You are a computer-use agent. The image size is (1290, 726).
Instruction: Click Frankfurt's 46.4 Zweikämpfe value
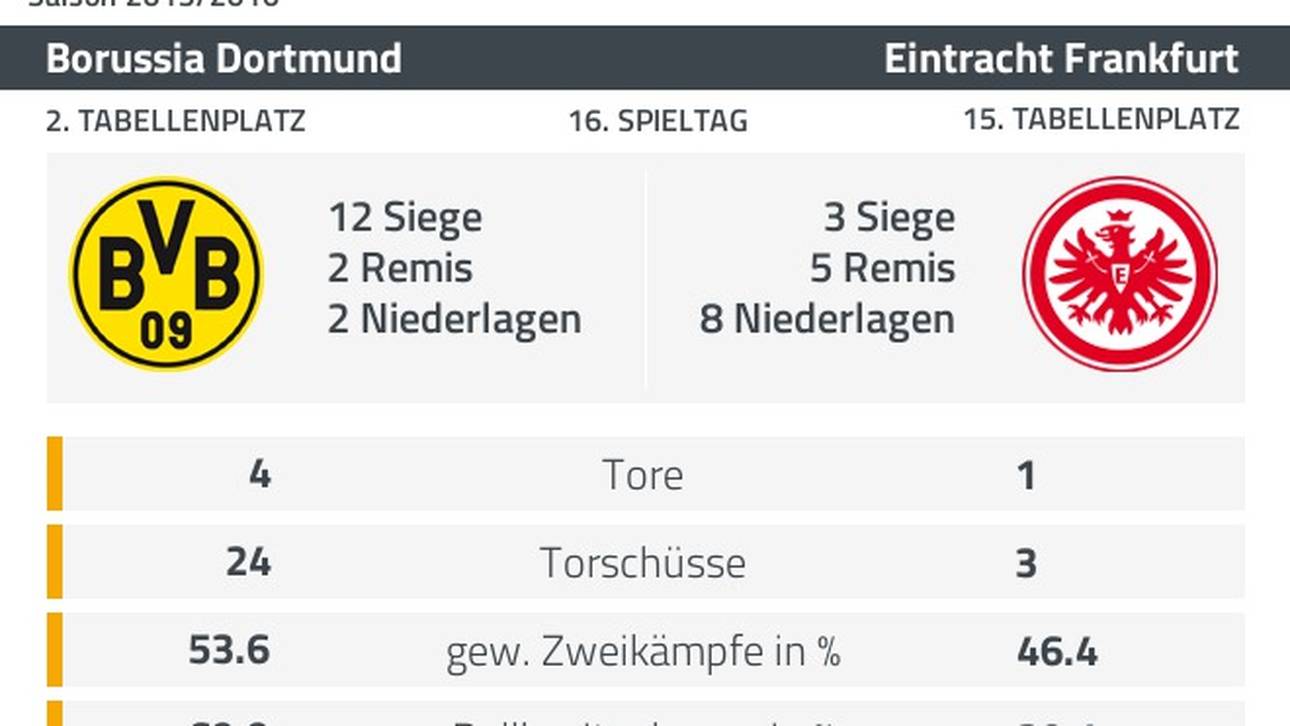(x=1057, y=652)
